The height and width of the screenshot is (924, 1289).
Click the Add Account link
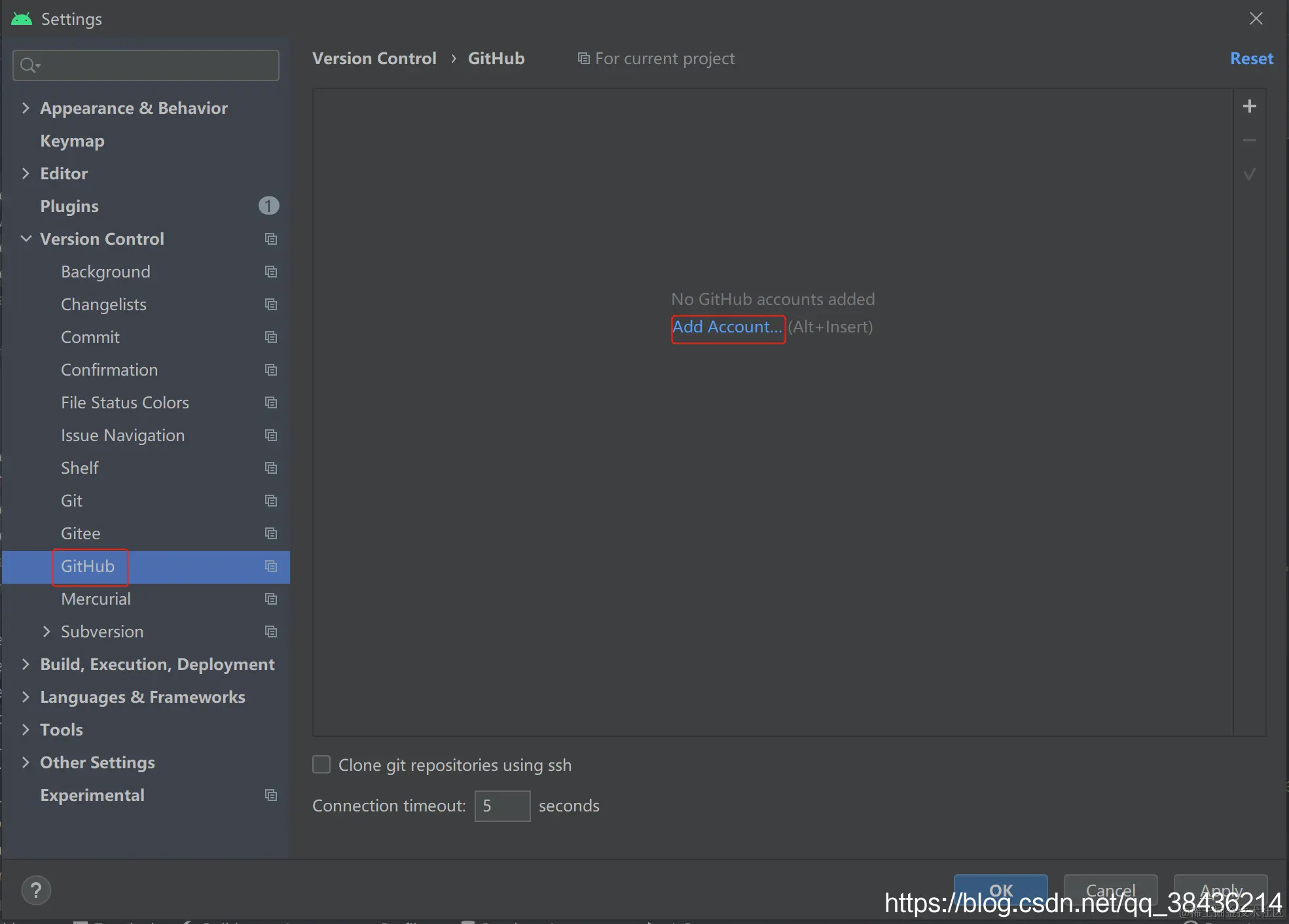click(727, 327)
